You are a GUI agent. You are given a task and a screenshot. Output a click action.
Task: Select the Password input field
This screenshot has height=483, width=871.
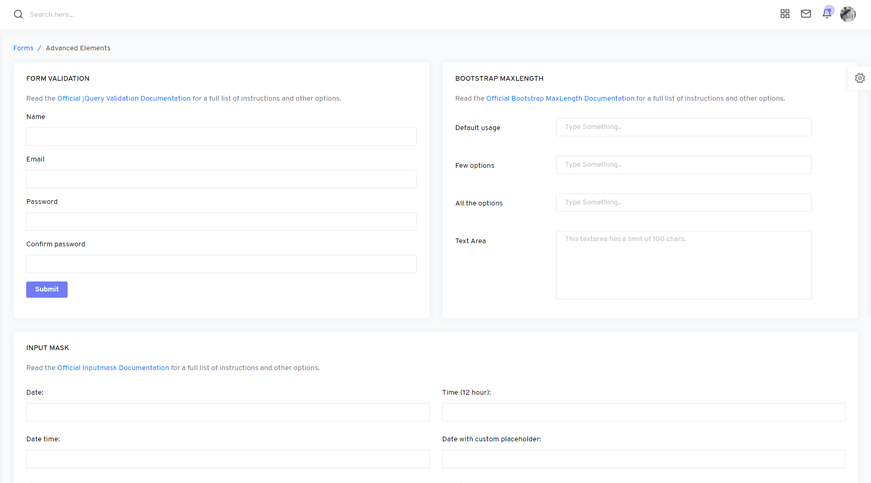(221, 222)
